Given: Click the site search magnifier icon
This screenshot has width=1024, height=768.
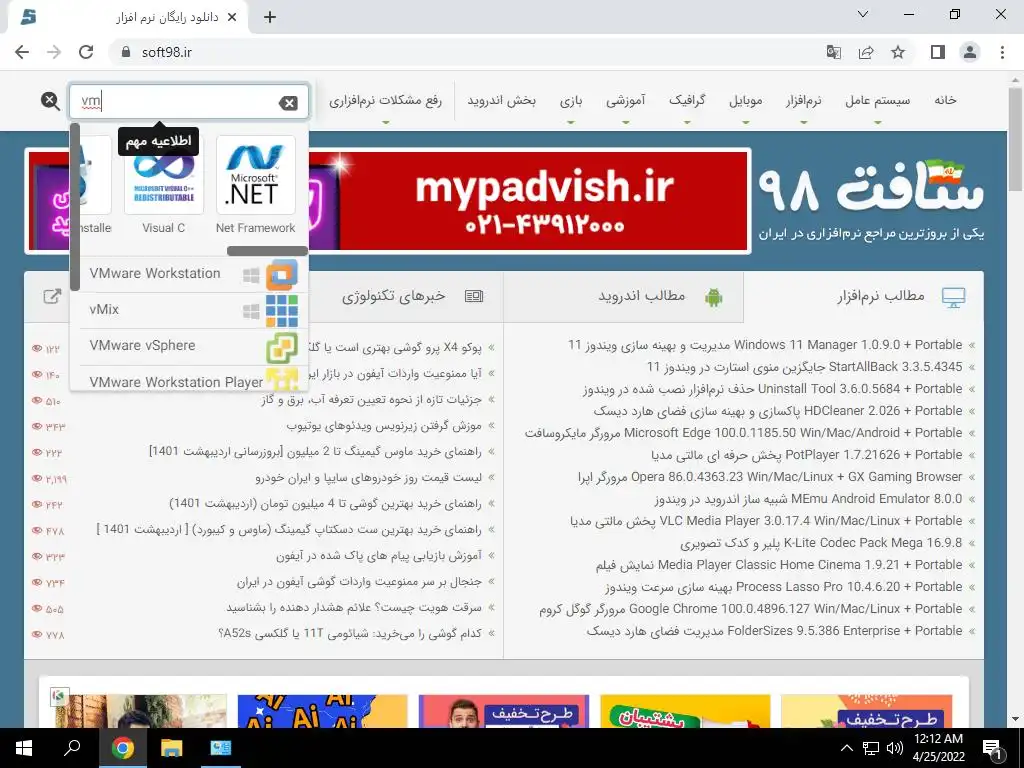Looking at the screenshot, I should click(50, 101).
